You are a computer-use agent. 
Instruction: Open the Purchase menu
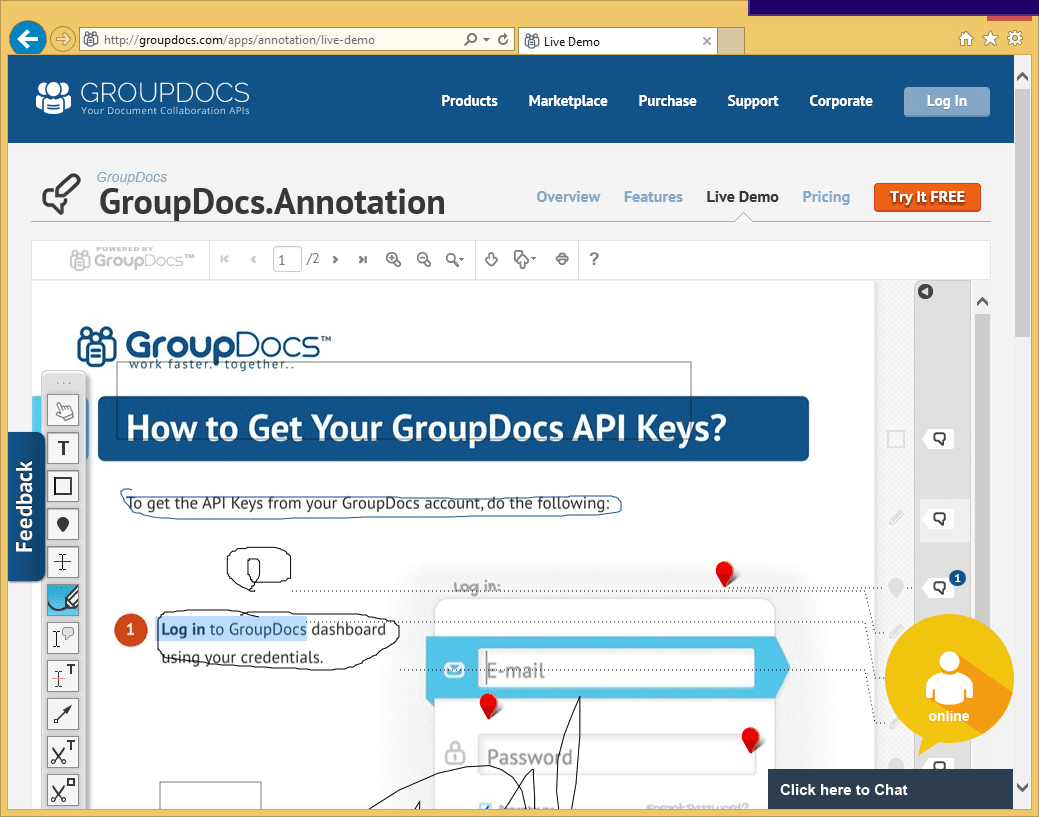[667, 101]
